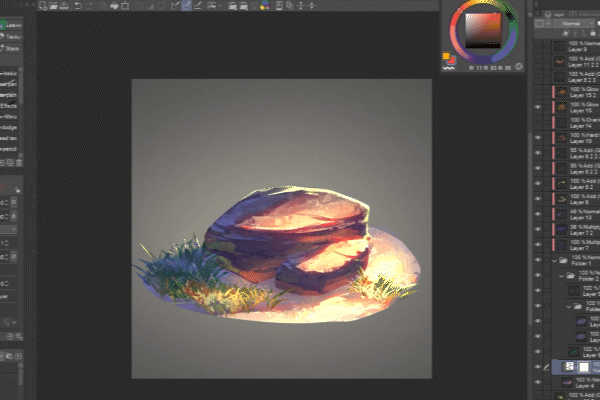Click the pen editing icon on selected layer
The height and width of the screenshot is (400, 600).
coord(547,367)
